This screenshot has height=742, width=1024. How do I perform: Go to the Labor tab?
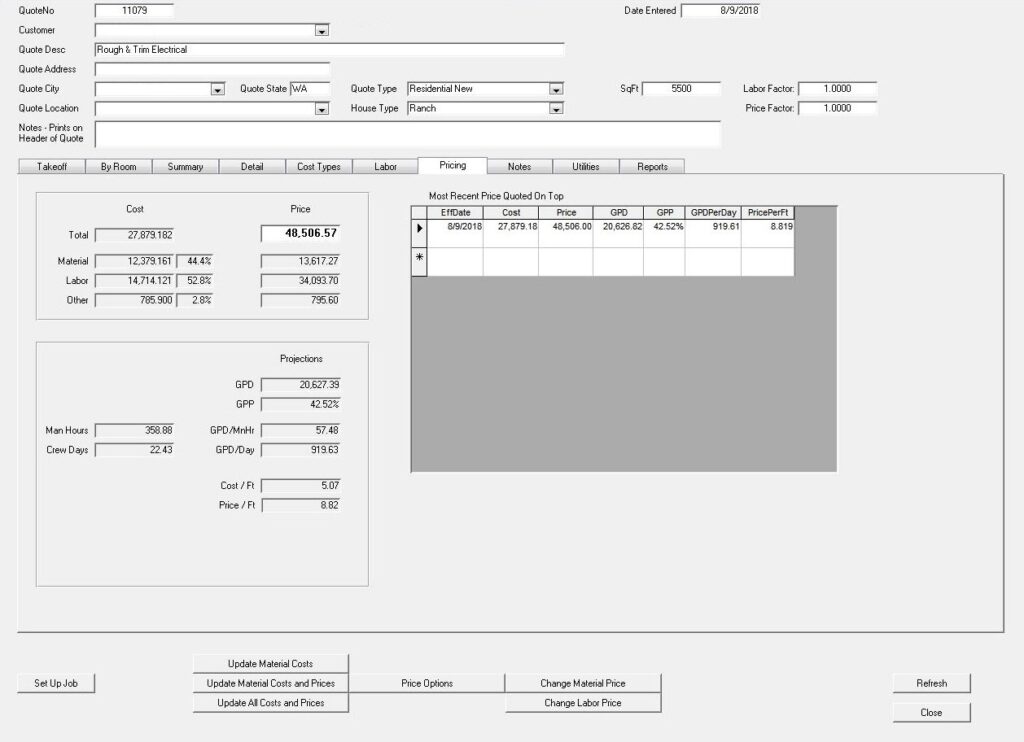click(385, 167)
